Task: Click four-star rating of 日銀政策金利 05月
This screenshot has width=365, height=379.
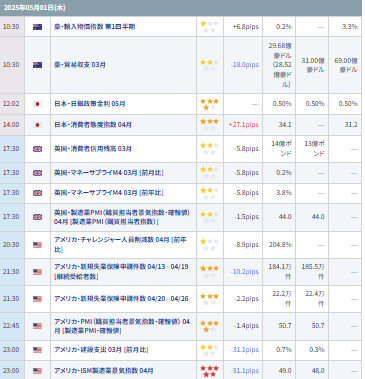Action: point(209,104)
